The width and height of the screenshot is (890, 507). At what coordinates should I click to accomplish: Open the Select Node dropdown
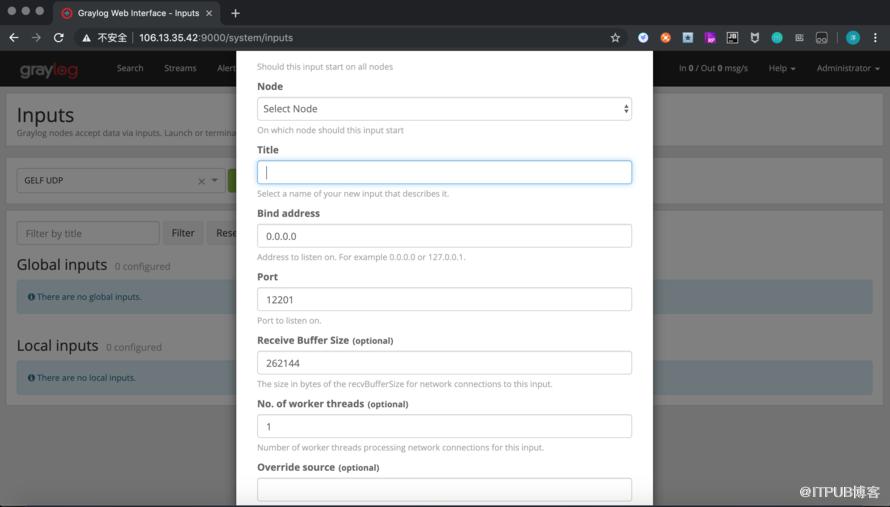click(x=444, y=108)
